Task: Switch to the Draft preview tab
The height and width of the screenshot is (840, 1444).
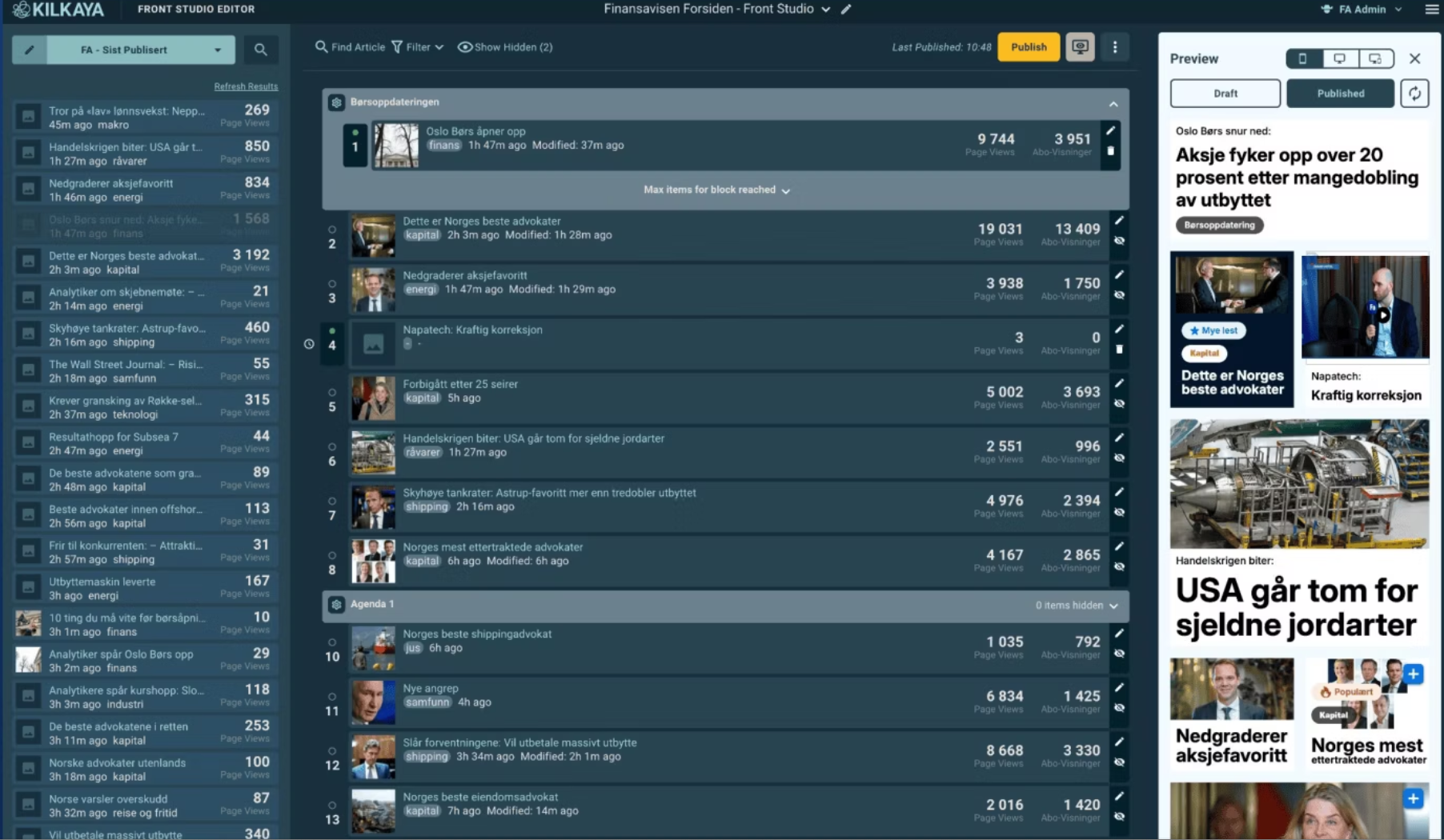Action: click(x=1225, y=94)
